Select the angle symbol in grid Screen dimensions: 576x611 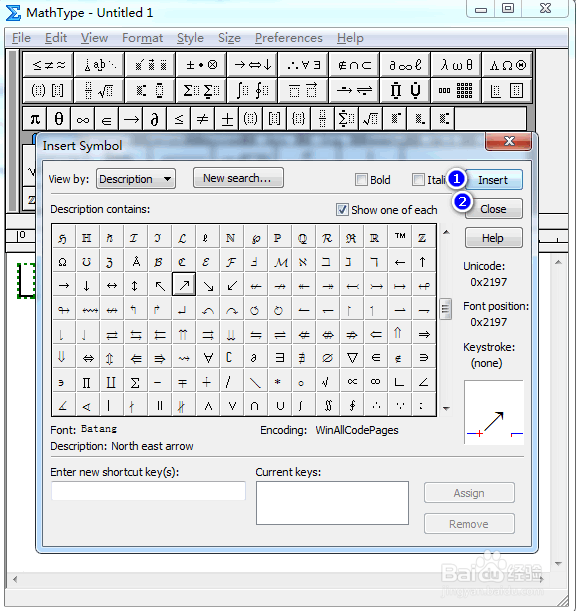click(424, 382)
